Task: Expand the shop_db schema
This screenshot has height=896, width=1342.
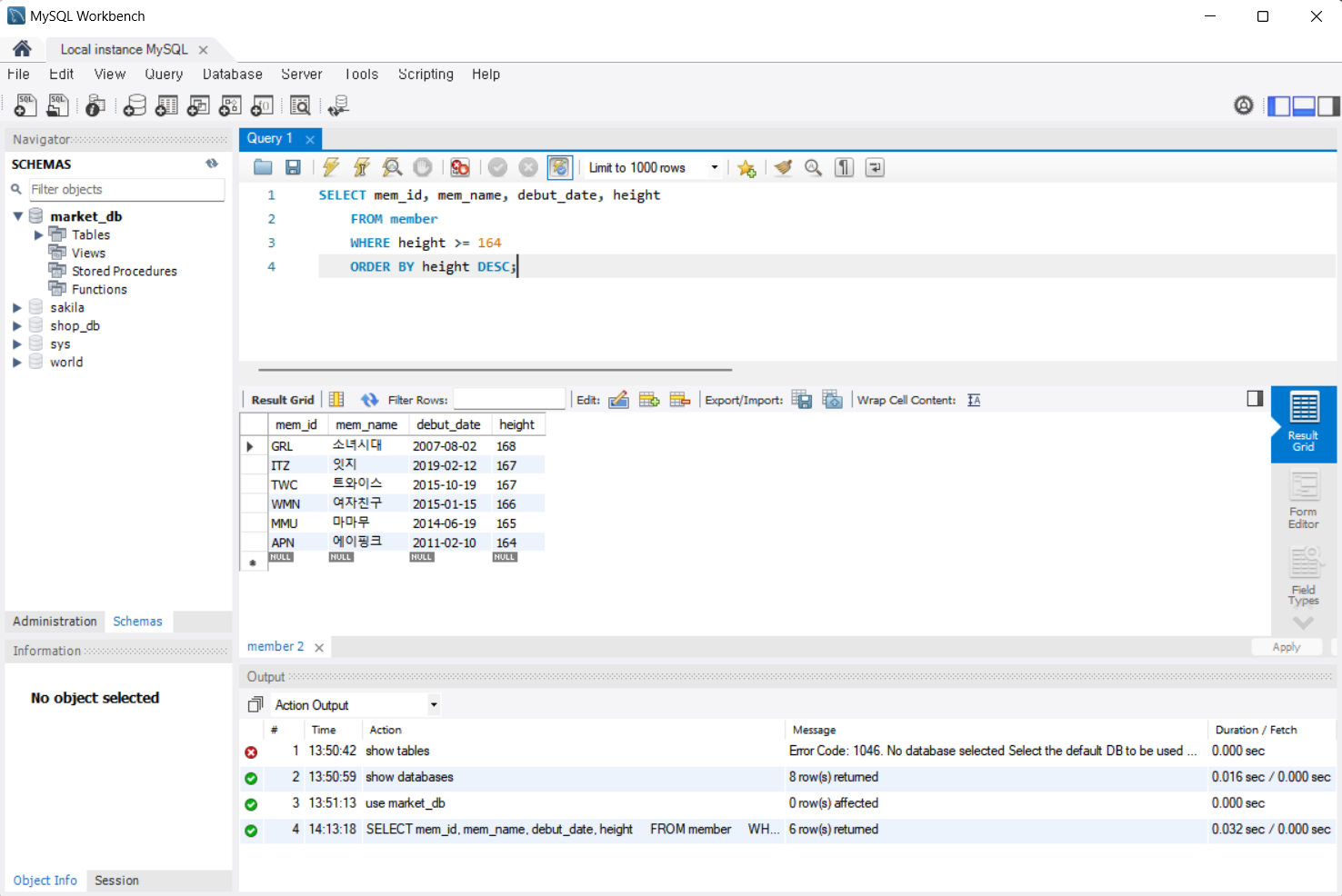Action: (17, 325)
